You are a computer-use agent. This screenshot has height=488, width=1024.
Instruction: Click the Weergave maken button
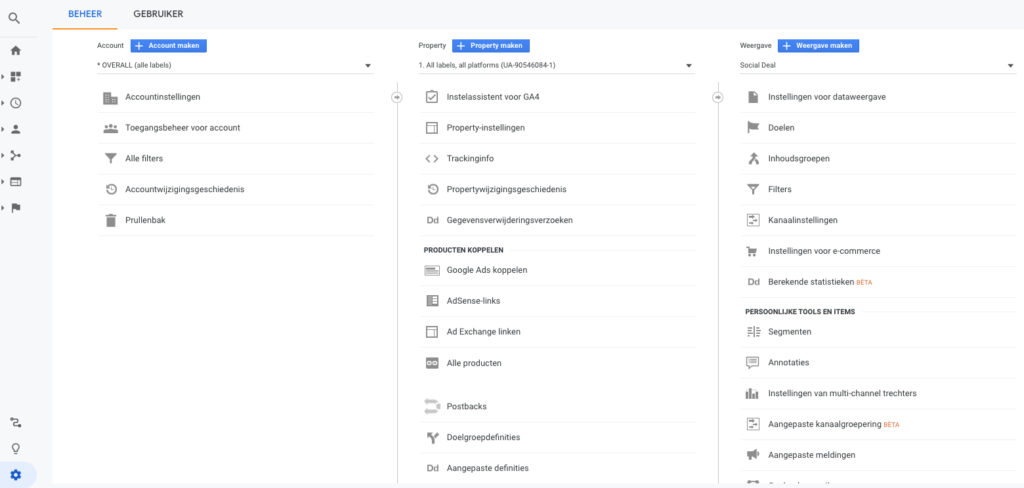tap(818, 46)
